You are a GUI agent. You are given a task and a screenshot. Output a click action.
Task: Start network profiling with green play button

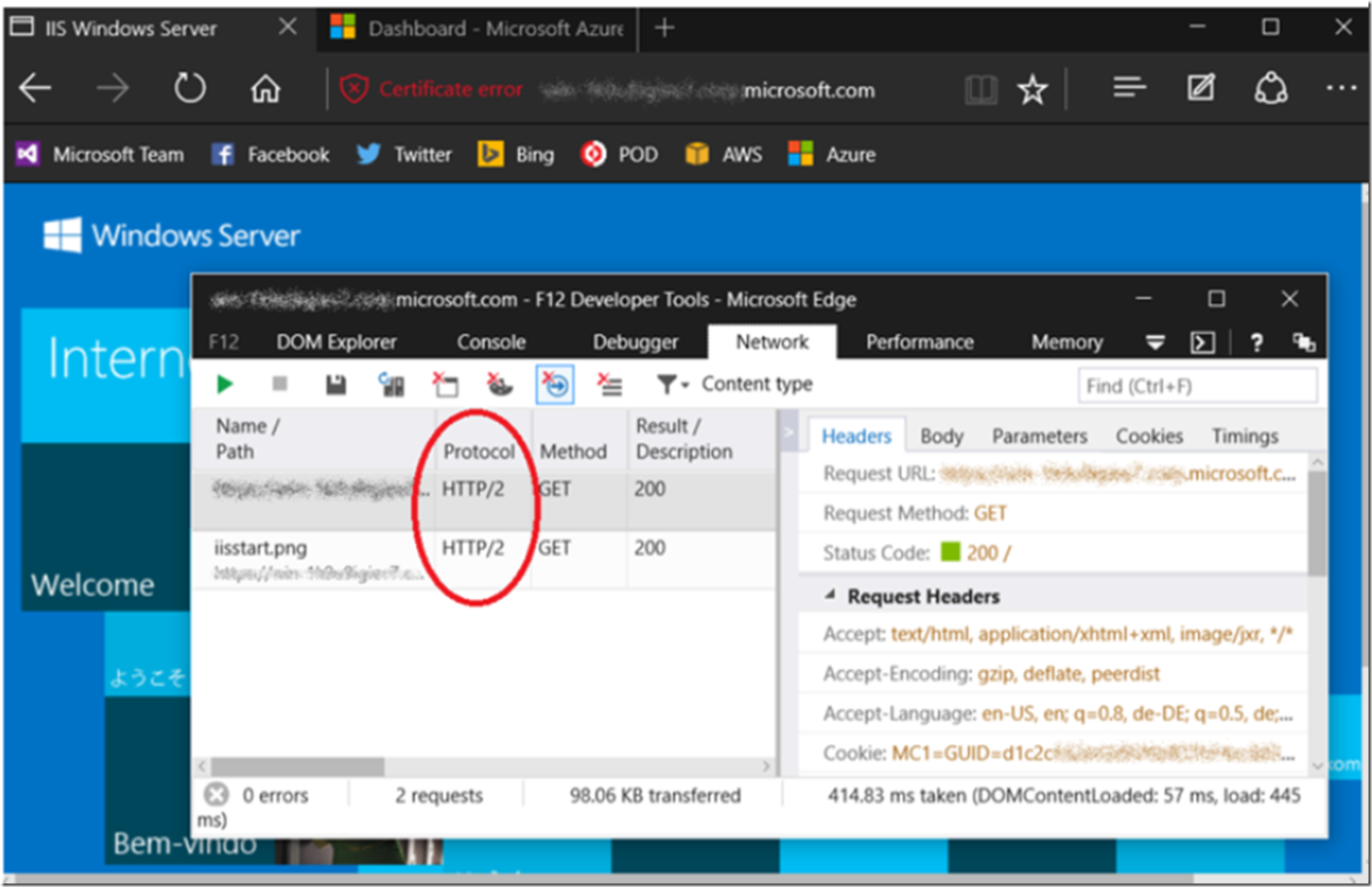pyautogui.click(x=225, y=384)
